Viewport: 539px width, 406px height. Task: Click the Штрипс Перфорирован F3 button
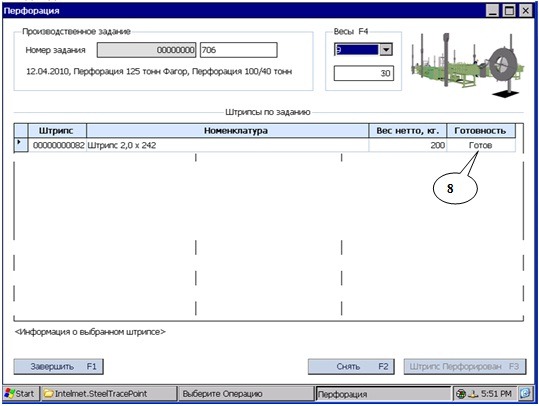(465, 366)
